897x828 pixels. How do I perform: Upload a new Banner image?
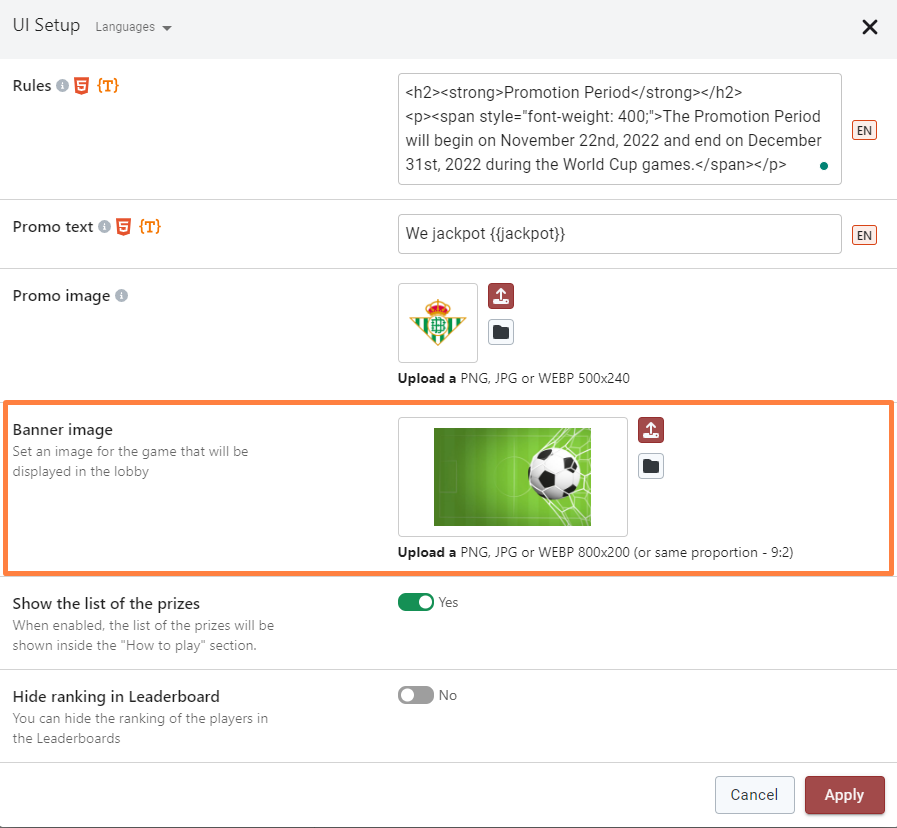pyautogui.click(x=651, y=430)
